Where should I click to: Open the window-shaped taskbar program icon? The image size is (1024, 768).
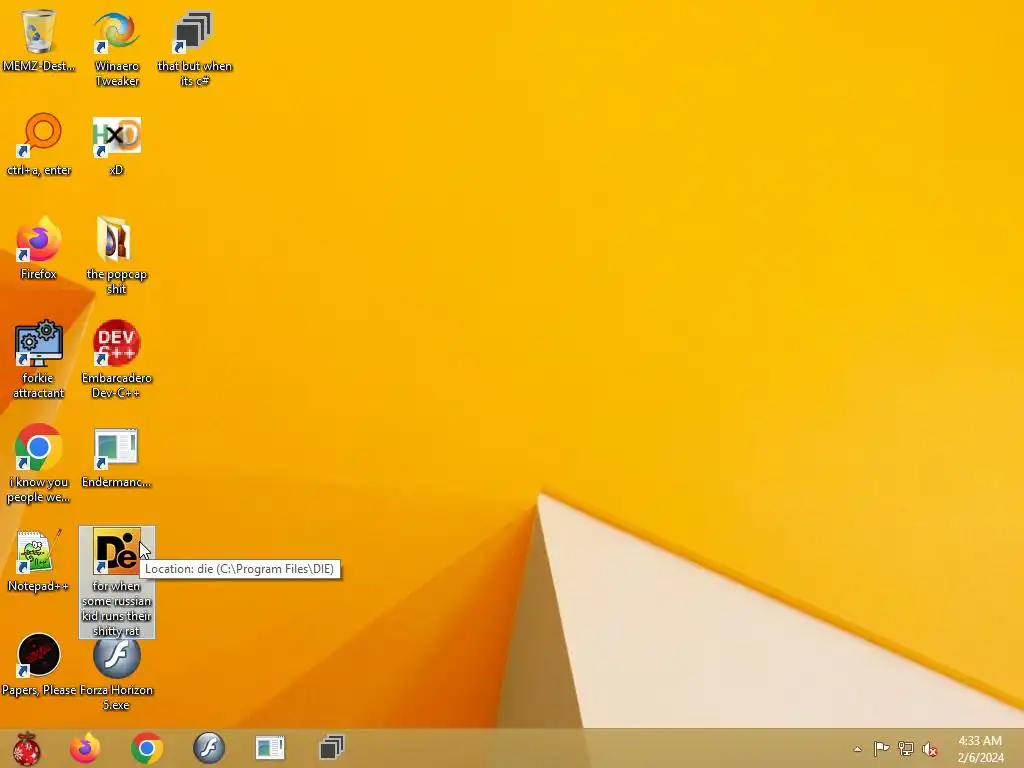pos(270,748)
